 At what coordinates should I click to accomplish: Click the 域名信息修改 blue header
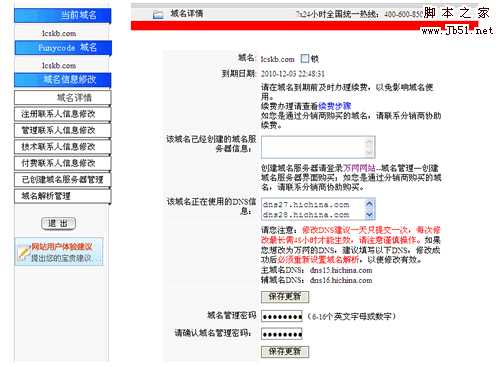tap(63, 80)
